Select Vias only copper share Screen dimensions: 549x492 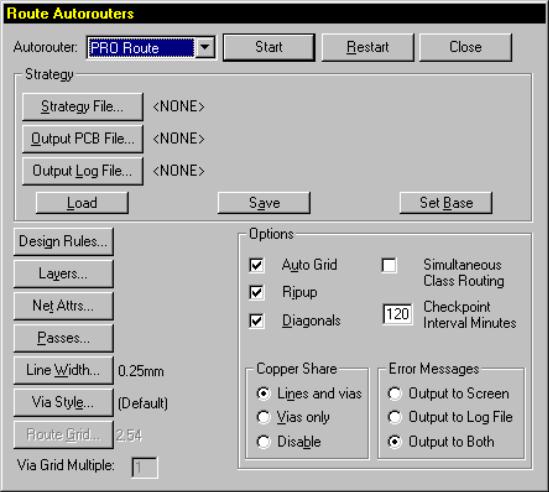[263, 417]
